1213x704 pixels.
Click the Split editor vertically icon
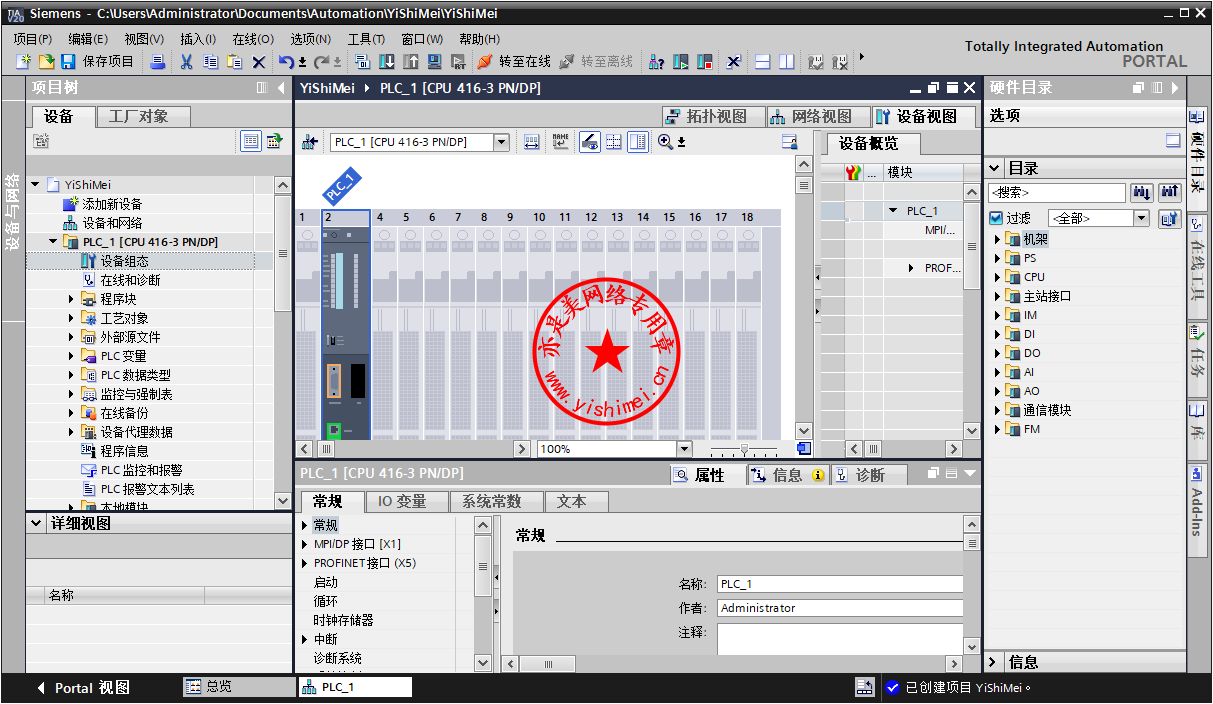pyautogui.click(x=787, y=62)
